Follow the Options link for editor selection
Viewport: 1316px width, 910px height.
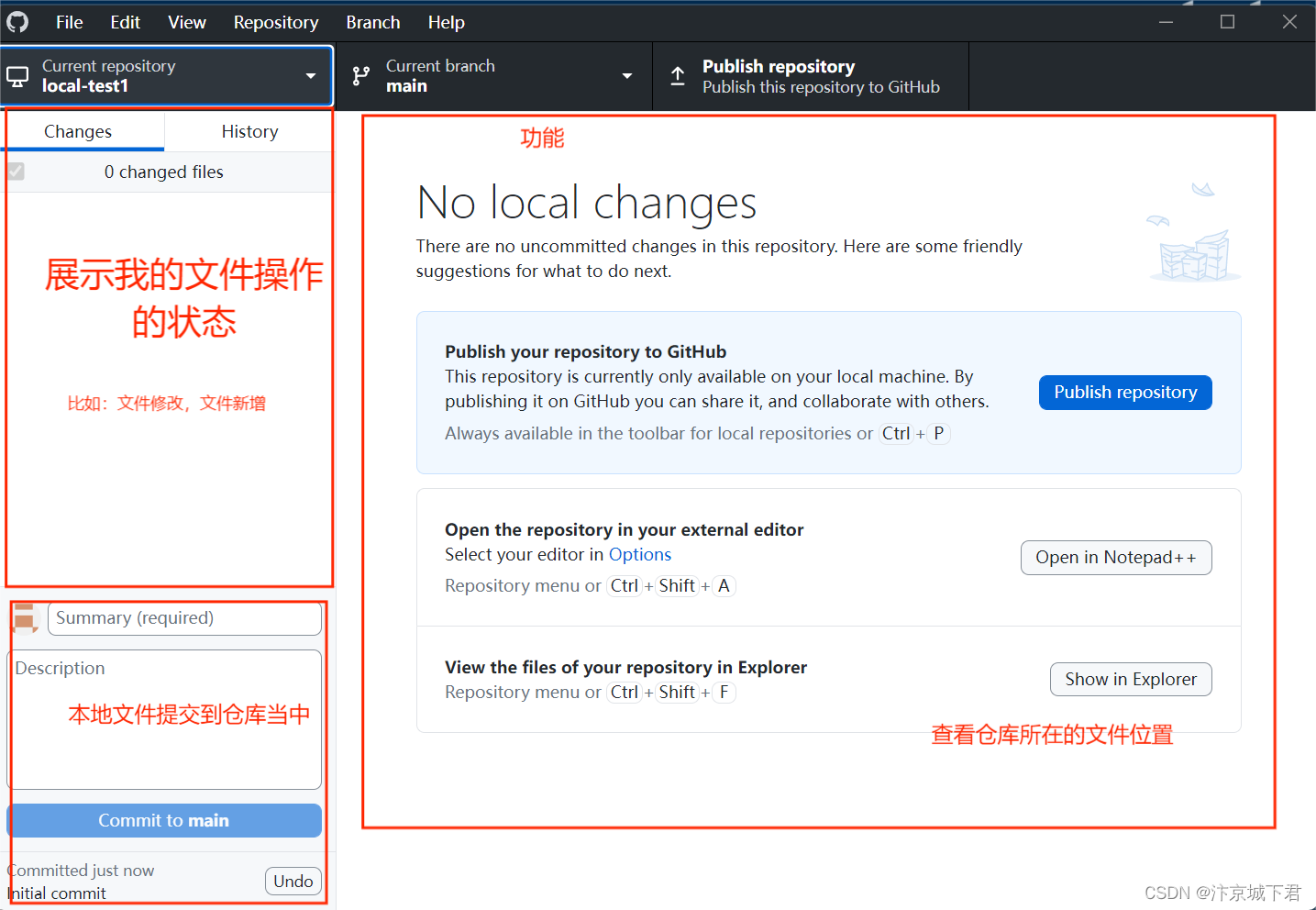coord(640,554)
